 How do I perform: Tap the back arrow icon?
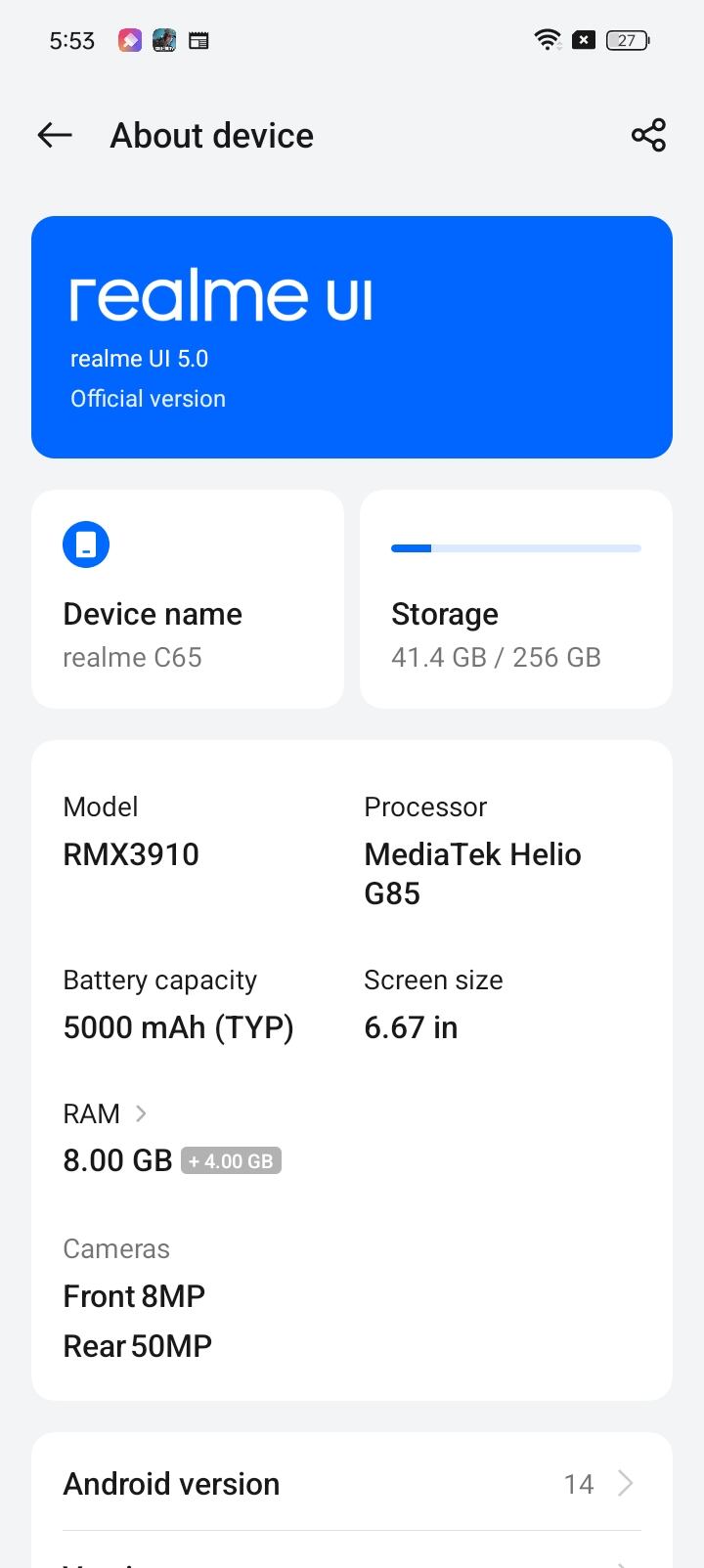tap(55, 136)
